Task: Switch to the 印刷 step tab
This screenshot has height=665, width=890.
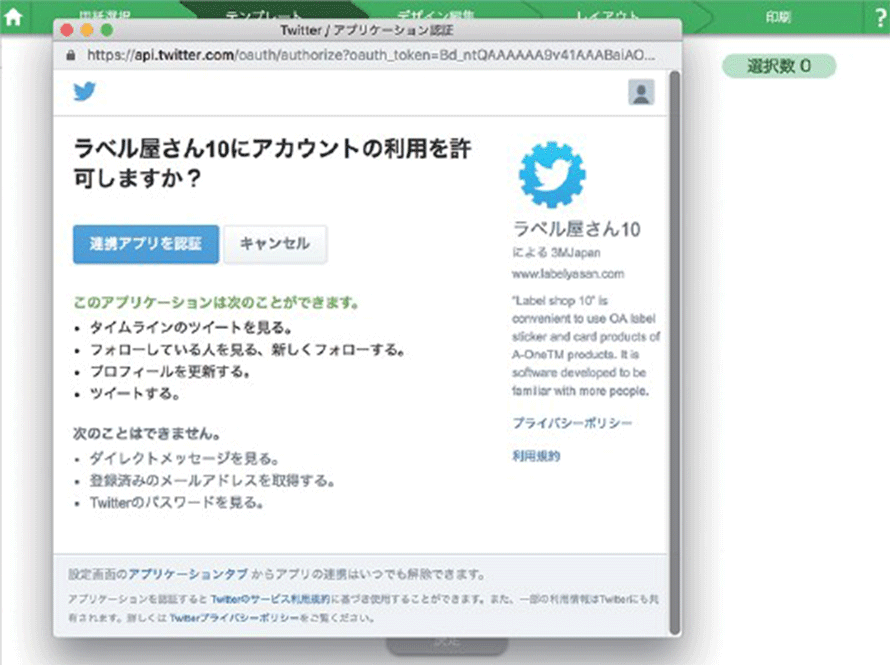Action: click(x=780, y=16)
